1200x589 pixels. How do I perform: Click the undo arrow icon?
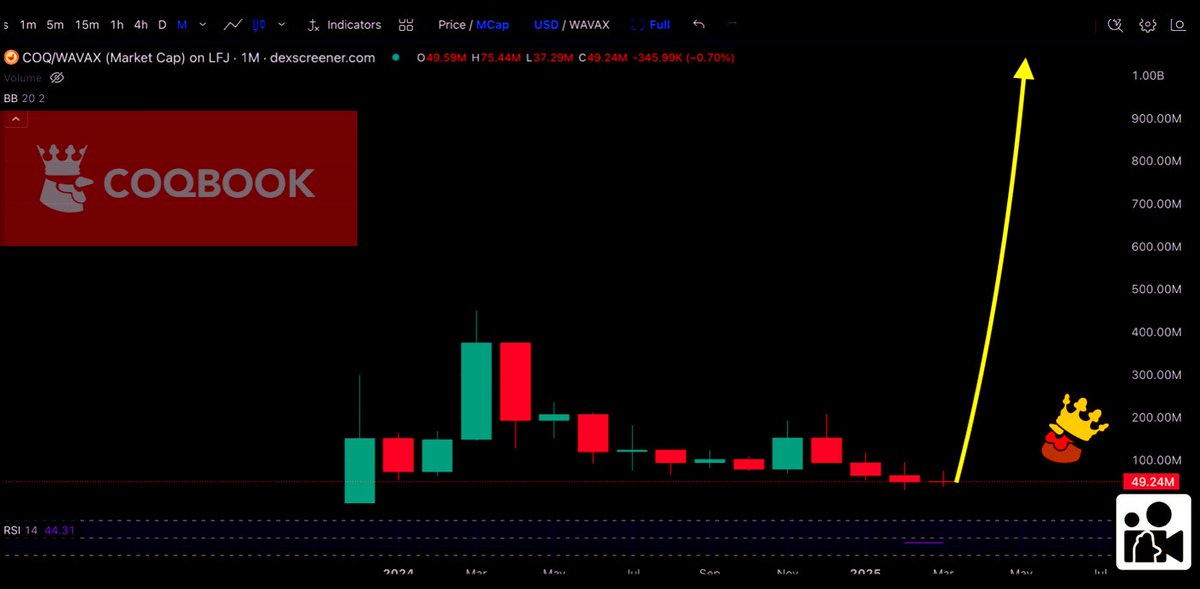[697, 25]
